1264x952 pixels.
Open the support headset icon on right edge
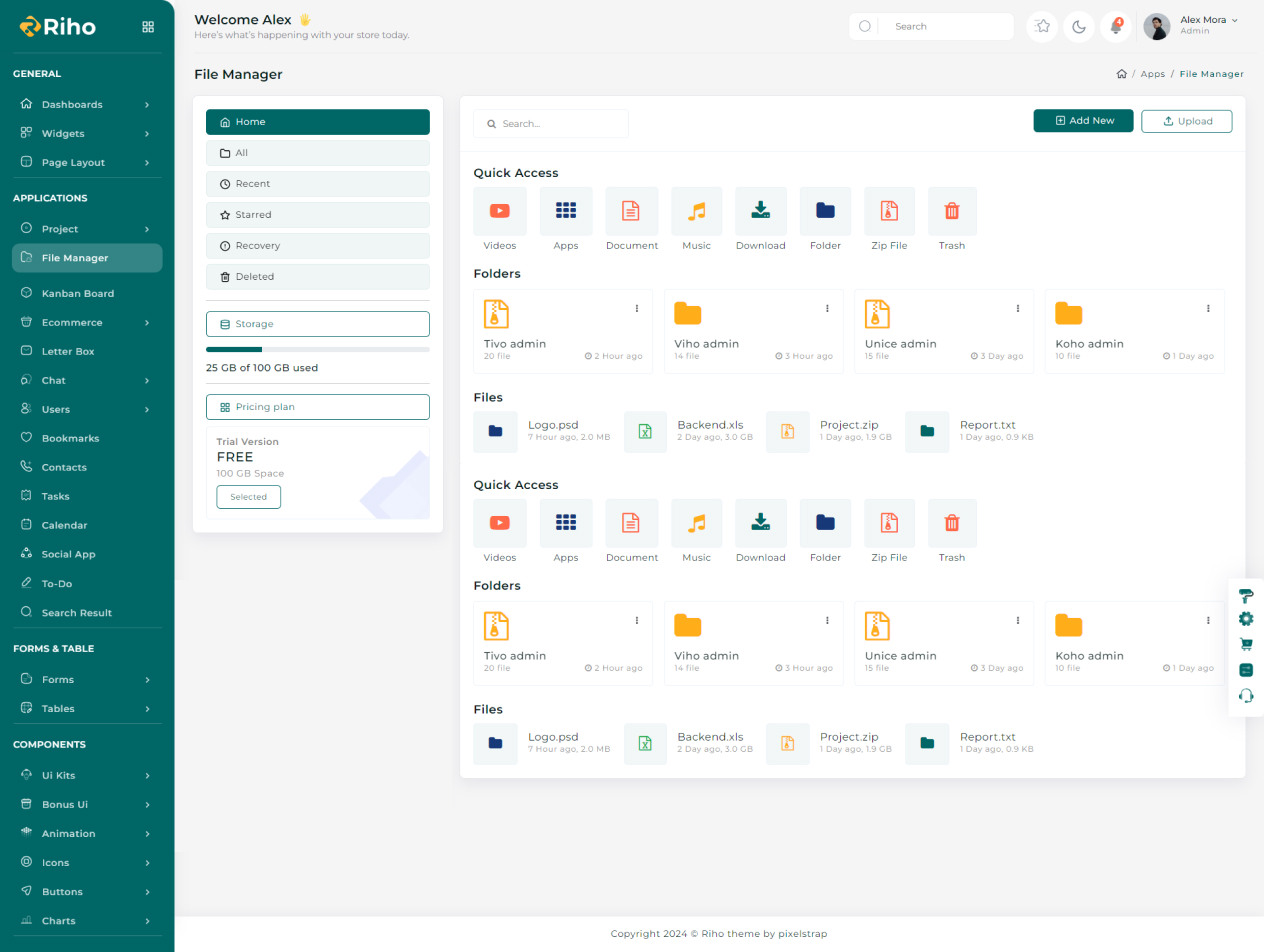point(1246,696)
